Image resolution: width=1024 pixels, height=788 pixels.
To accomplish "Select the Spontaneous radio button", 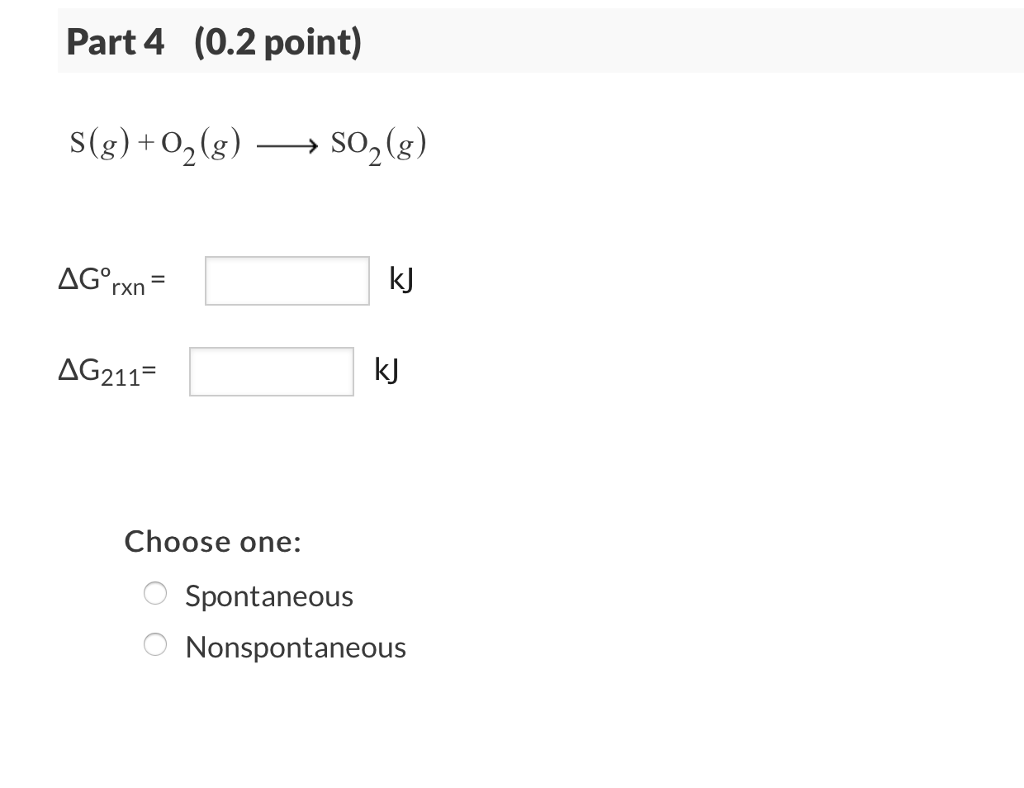I will pos(155,593).
